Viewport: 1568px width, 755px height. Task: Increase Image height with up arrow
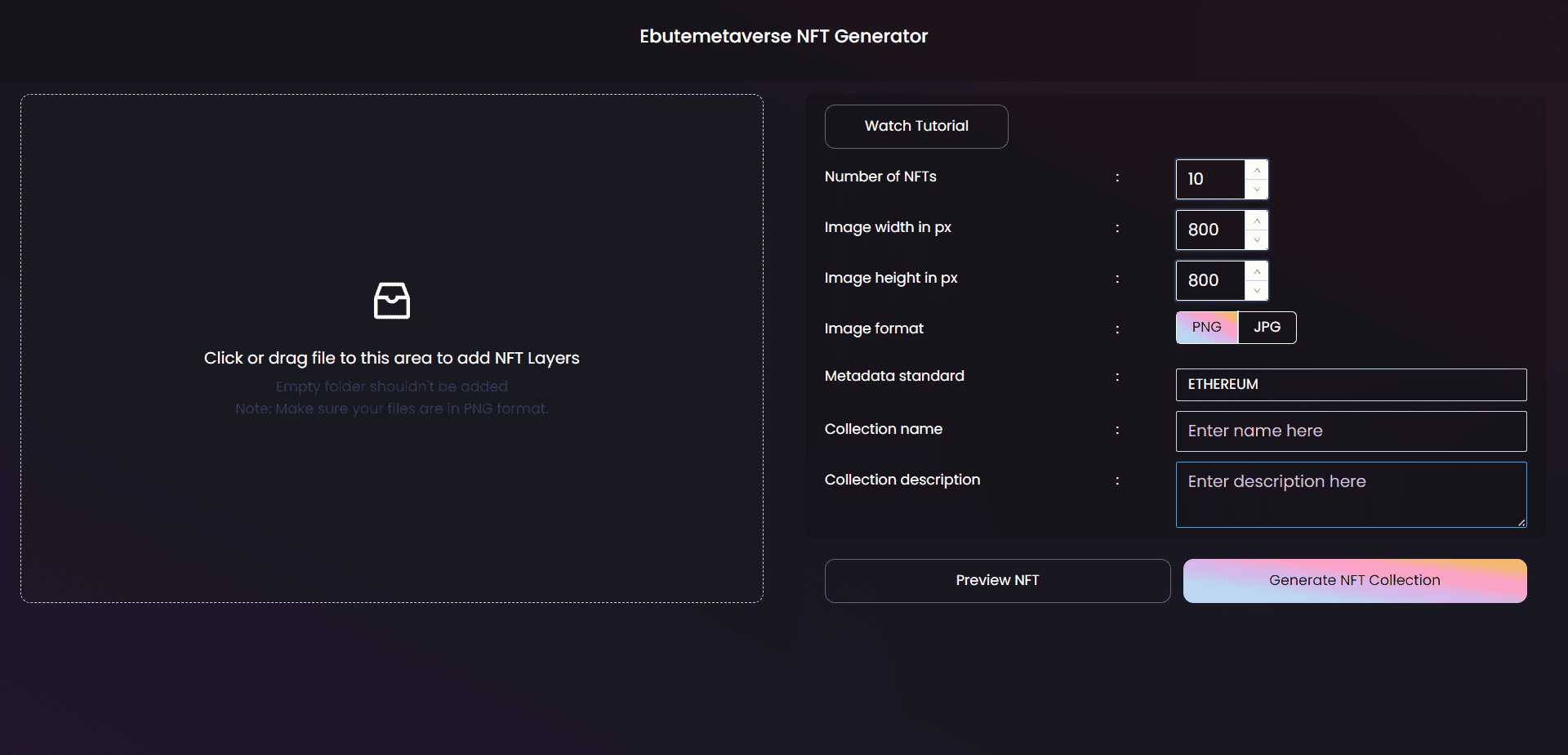[x=1257, y=270]
